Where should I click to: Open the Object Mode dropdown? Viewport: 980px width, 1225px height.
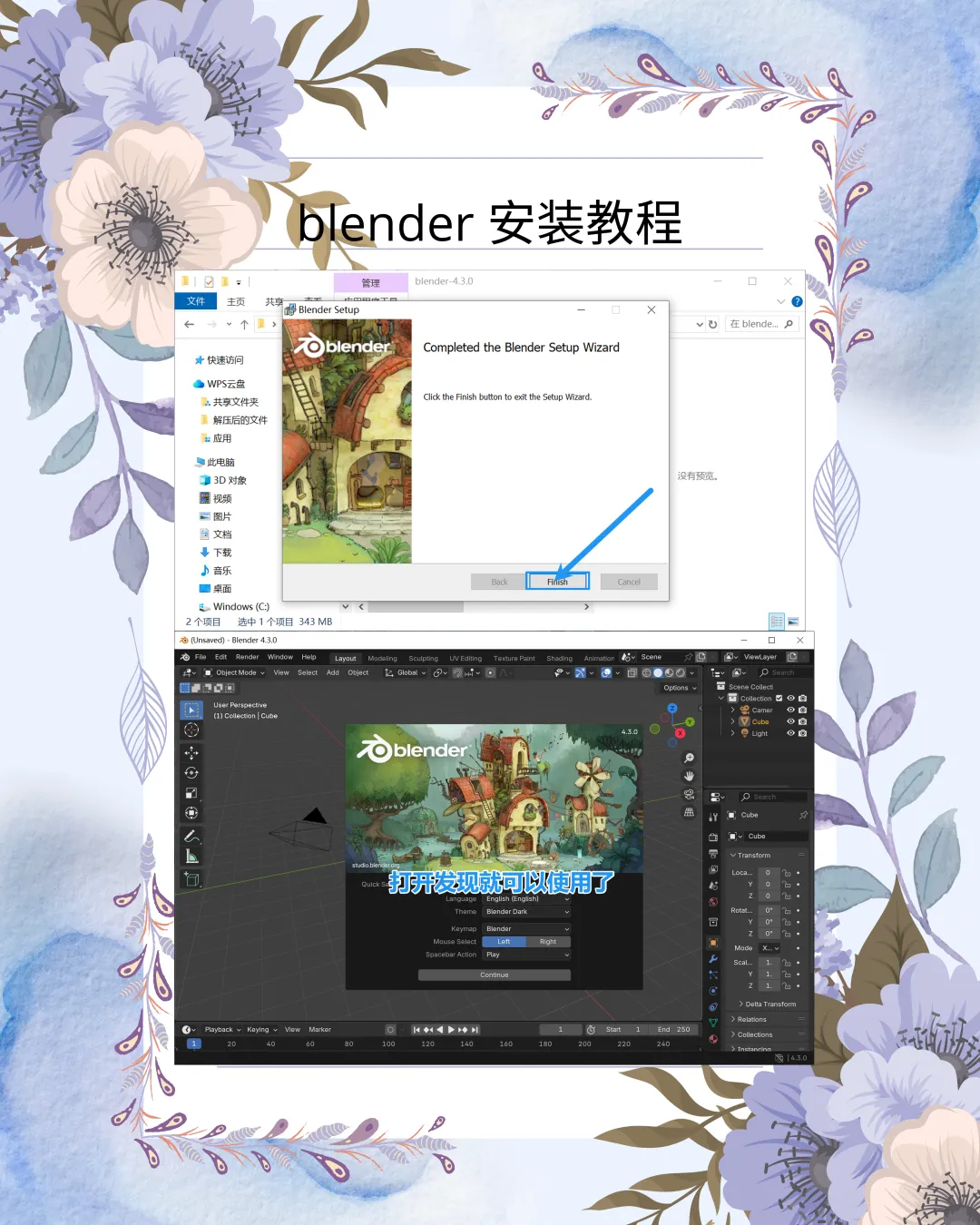234,672
